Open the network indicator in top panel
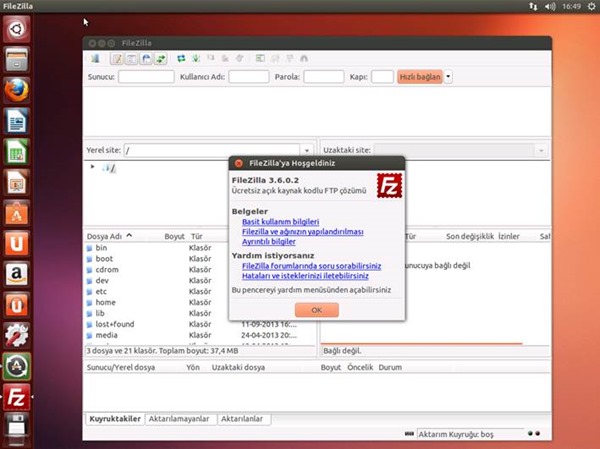 [x=533, y=6]
